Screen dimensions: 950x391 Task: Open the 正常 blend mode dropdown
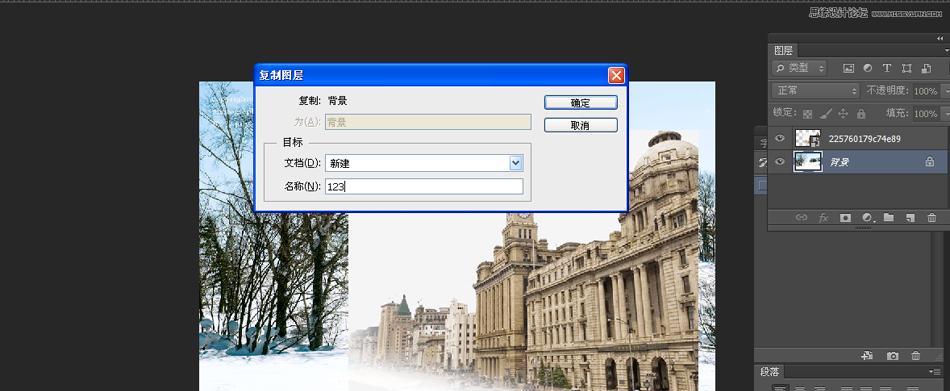coord(815,91)
